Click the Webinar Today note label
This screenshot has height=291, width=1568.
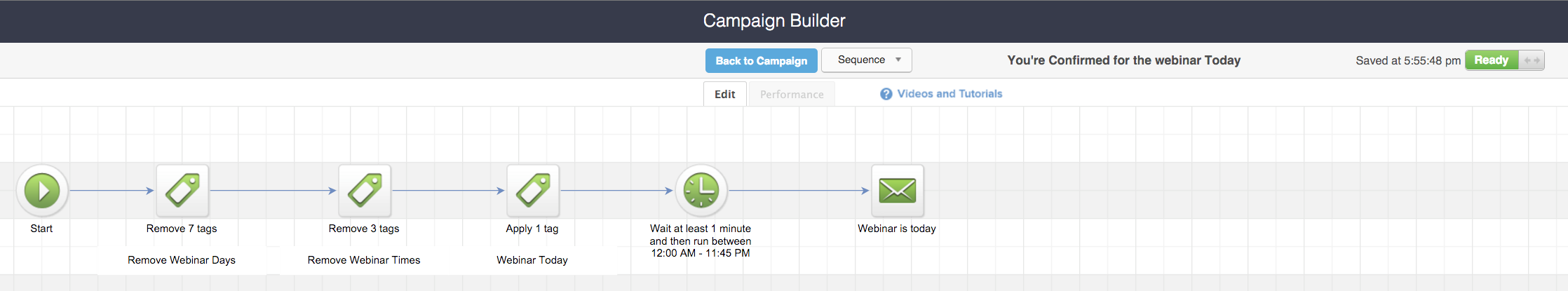[x=532, y=260]
